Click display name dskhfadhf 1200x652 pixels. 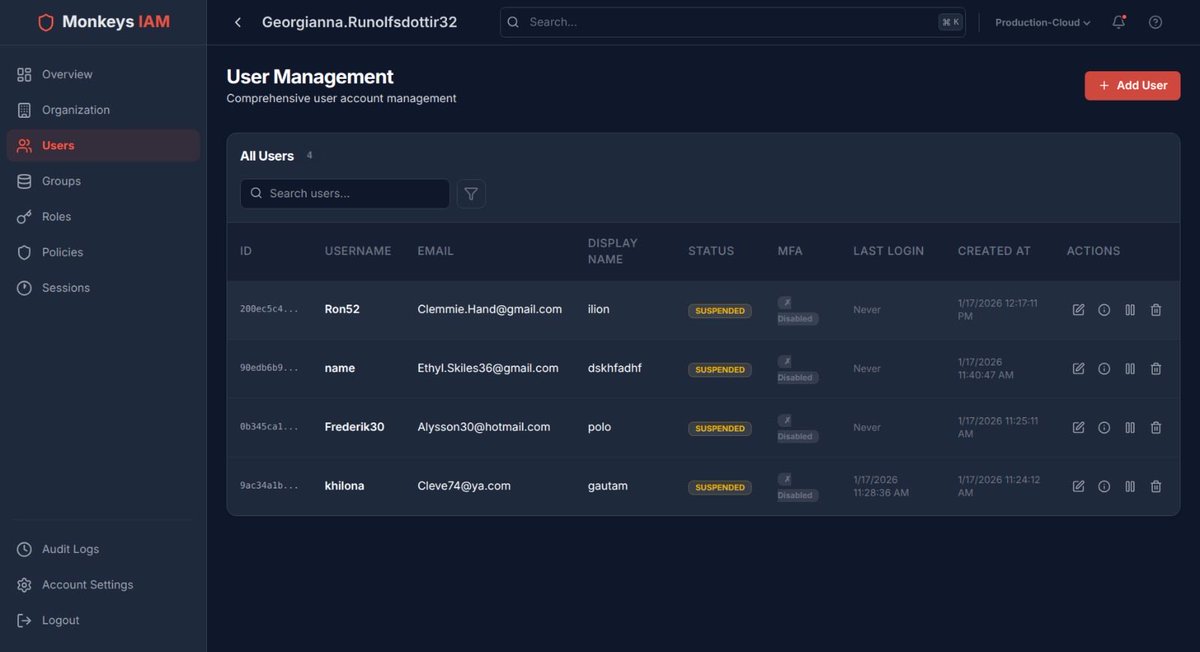615,368
